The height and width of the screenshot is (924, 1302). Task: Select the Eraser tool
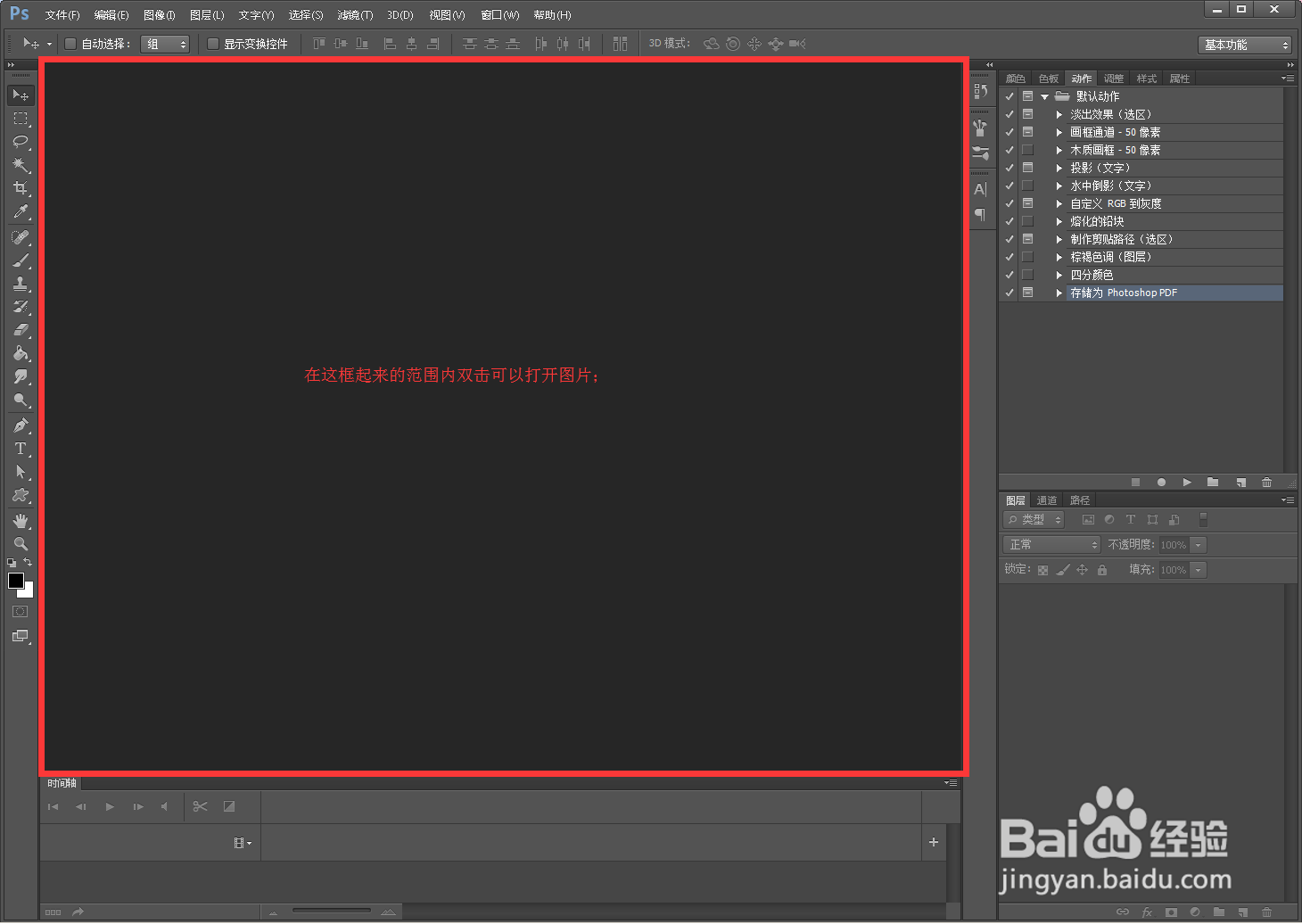click(x=21, y=330)
